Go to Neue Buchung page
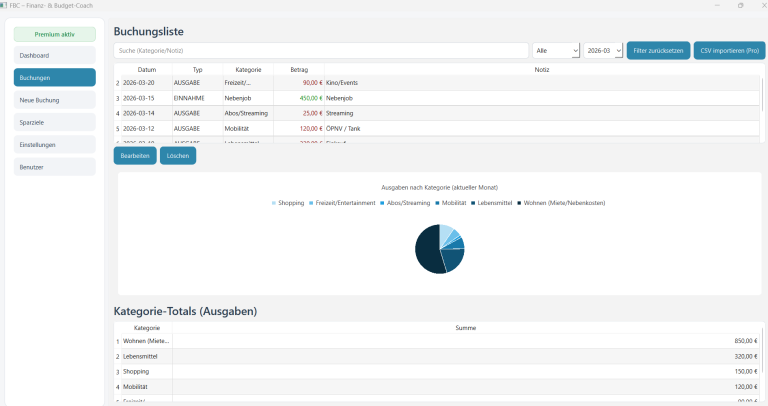 coord(55,100)
